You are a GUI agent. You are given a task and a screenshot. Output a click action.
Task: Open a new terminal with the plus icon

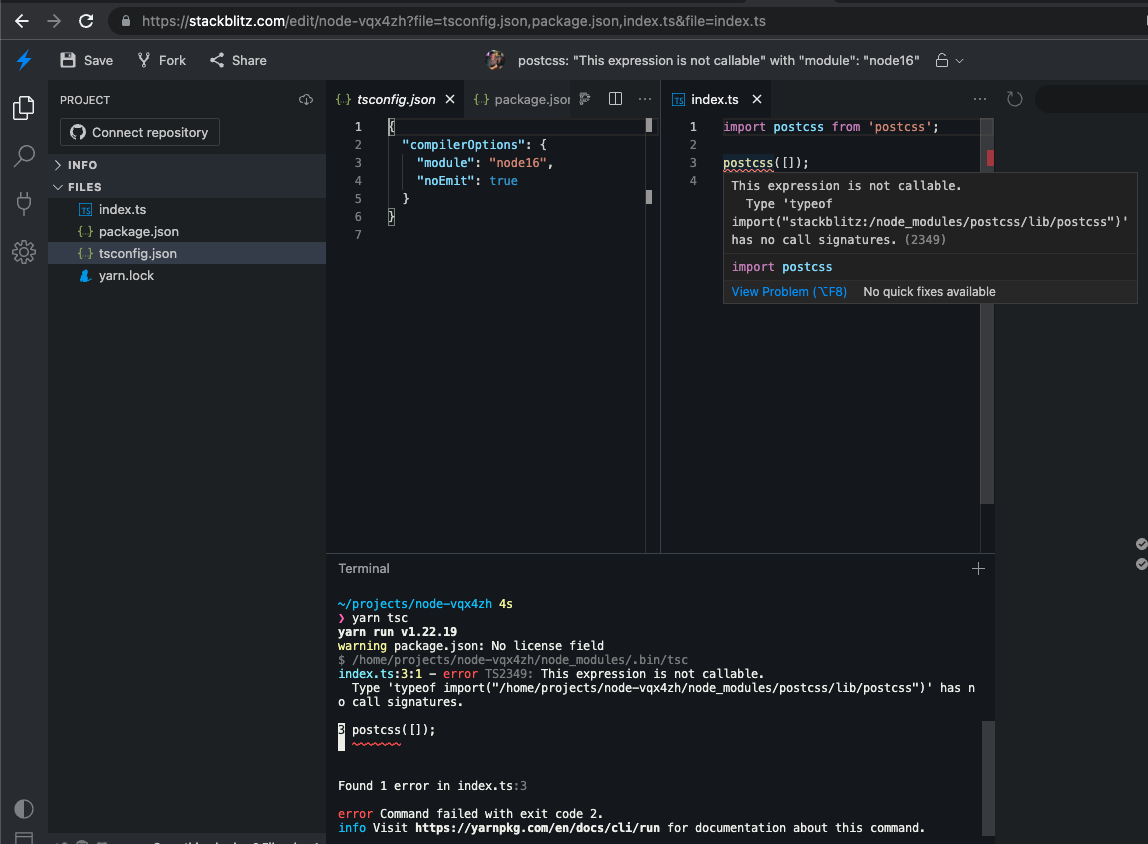977,568
